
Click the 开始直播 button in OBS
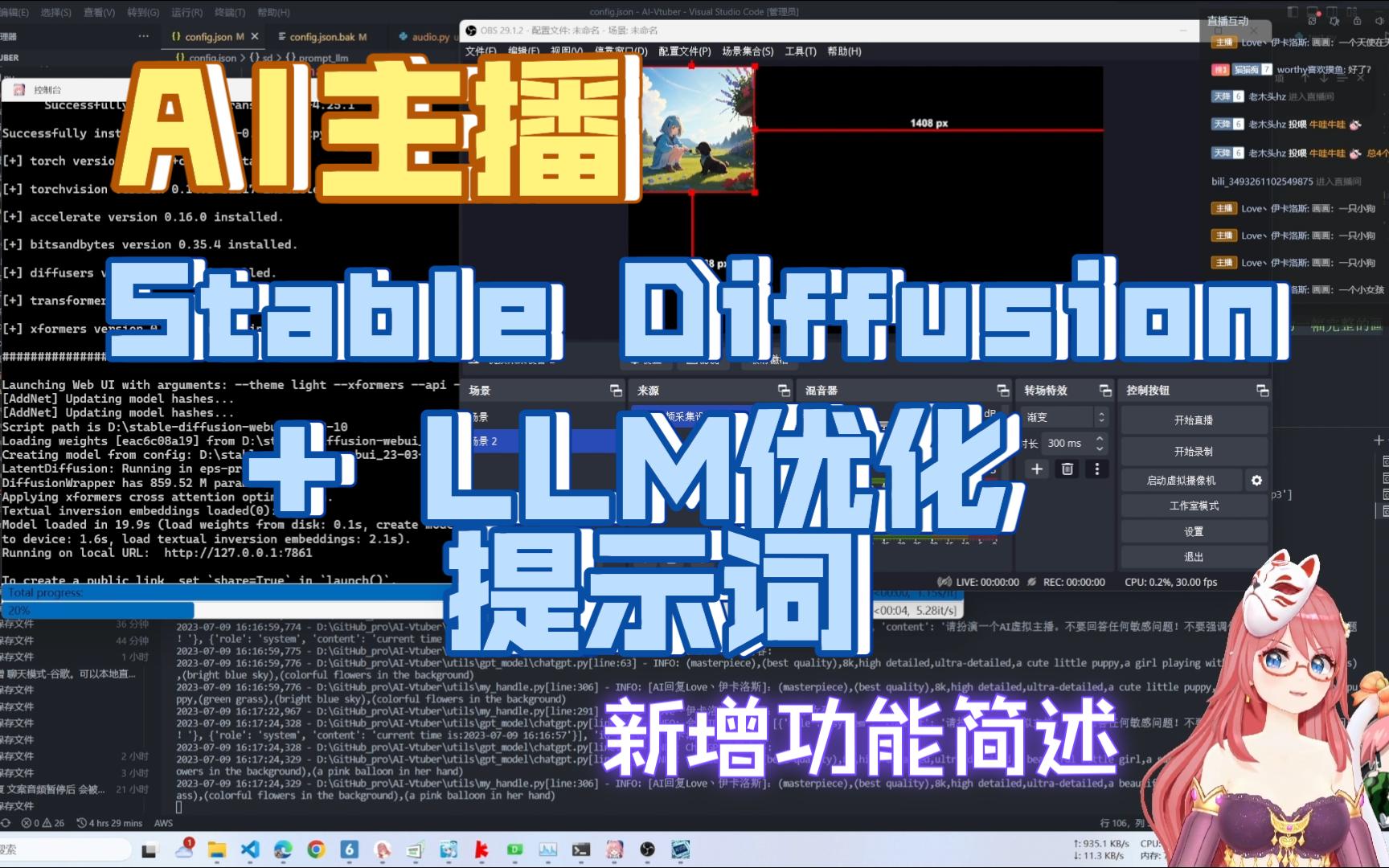click(x=1194, y=420)
